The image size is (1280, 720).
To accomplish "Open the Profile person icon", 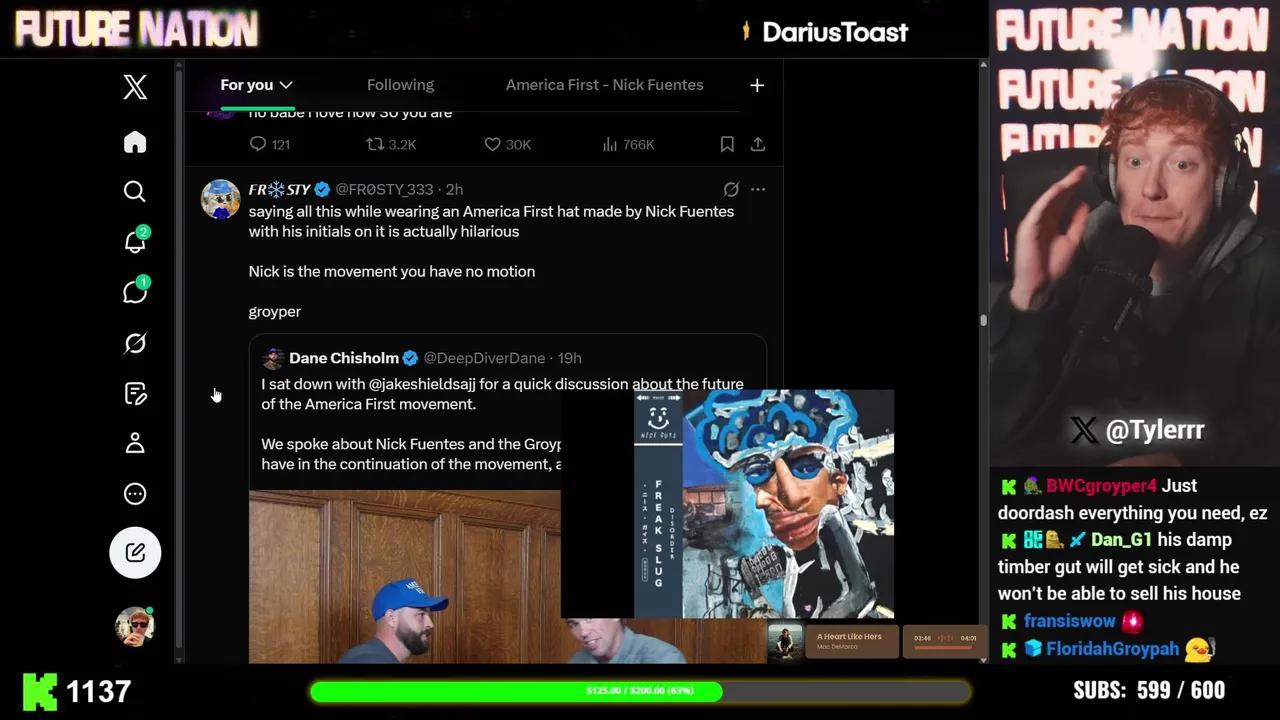I will [x=135, y=443].
